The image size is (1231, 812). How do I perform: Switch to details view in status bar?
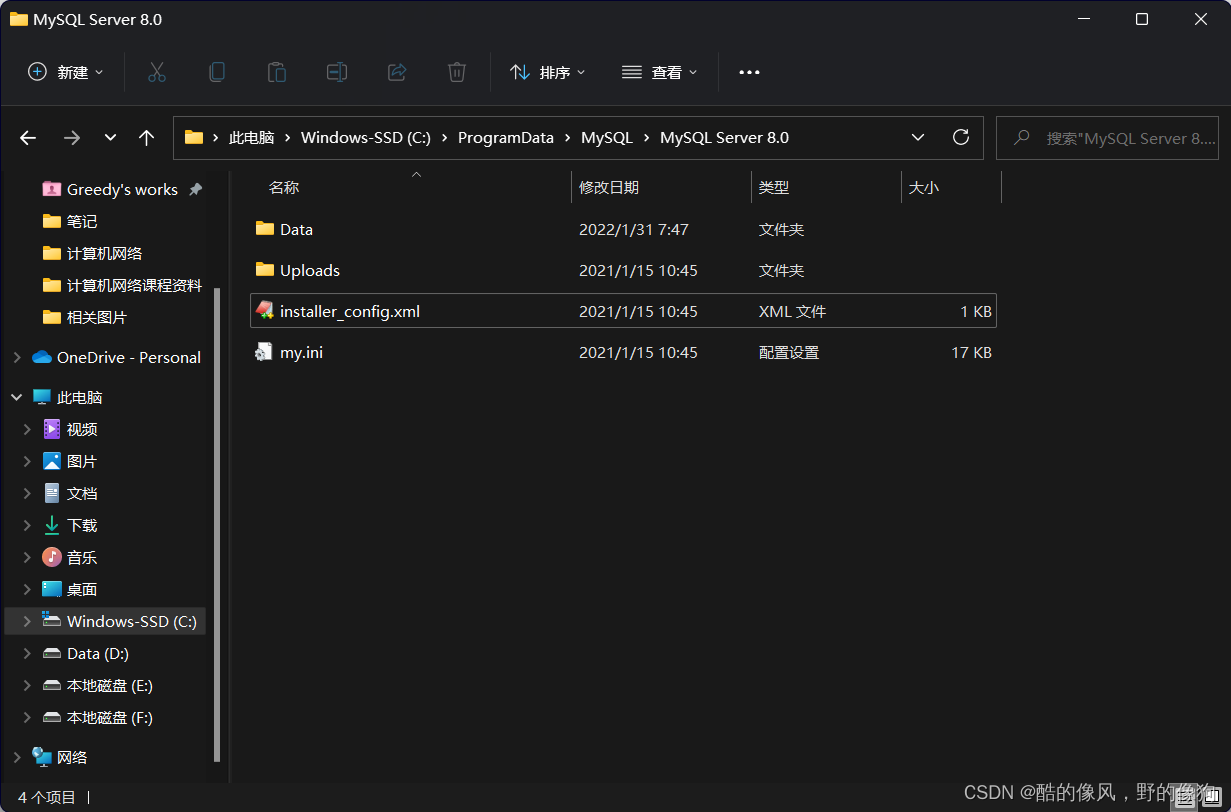[1185, 797]
